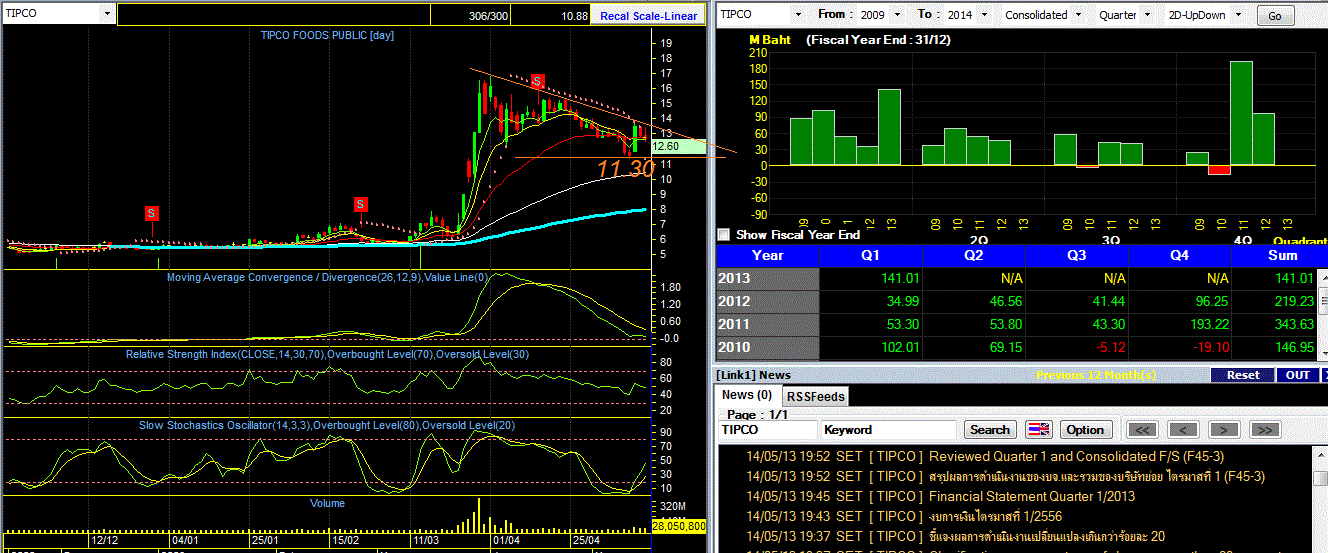Select the 2010 year row header

(x=768, y=347)
